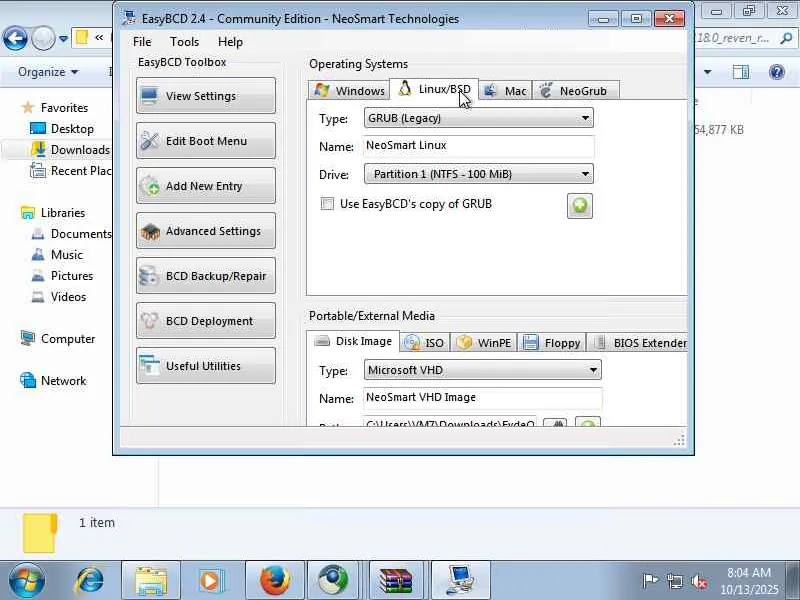Edit the NeoSmart Linux name field
This screenshot has height=600, width=800.
coord(479,146)
